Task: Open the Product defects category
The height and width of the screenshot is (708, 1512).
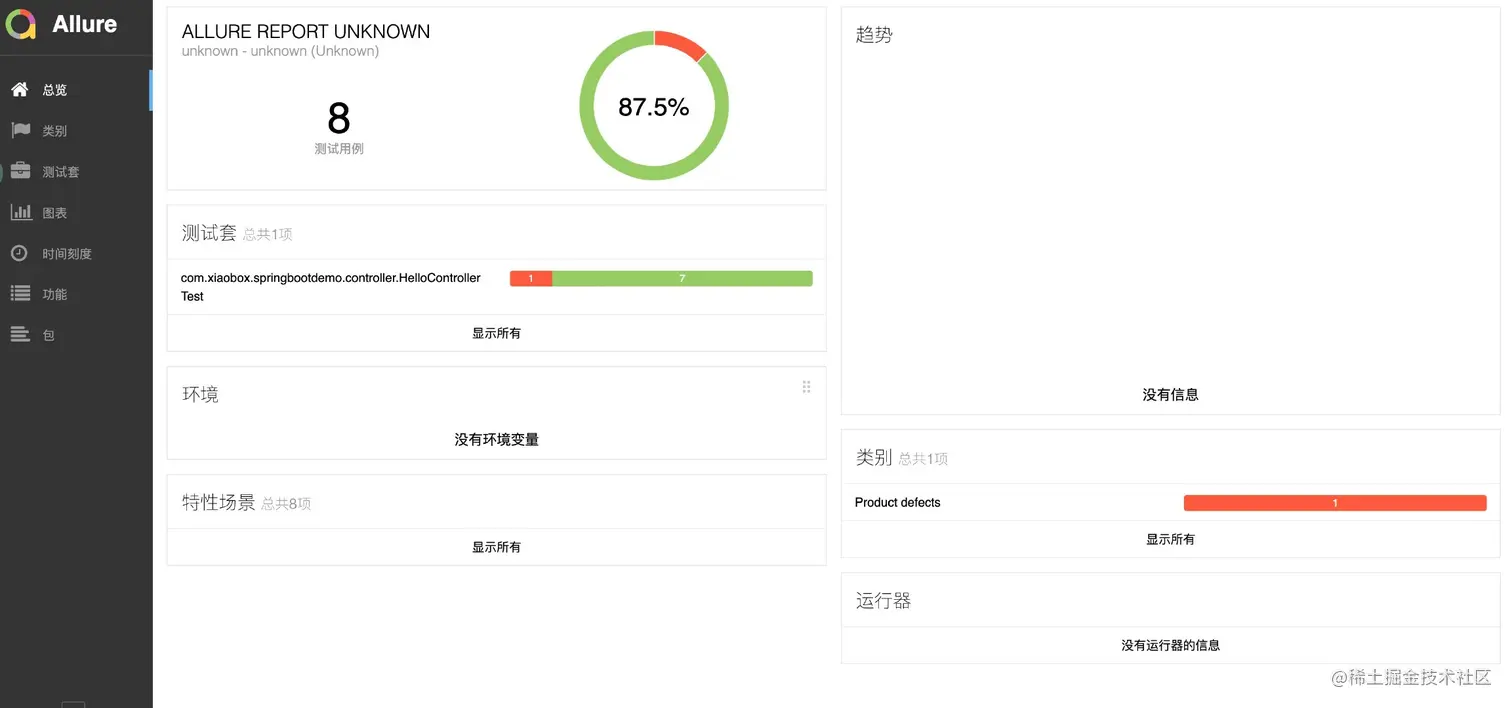Action: point(1170,503)
